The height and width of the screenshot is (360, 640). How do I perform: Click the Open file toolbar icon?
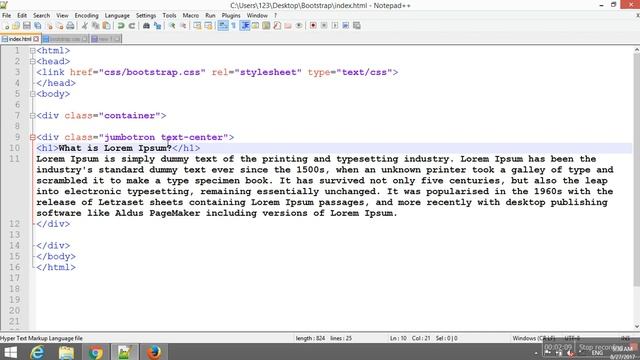click(x=16, y=26)
